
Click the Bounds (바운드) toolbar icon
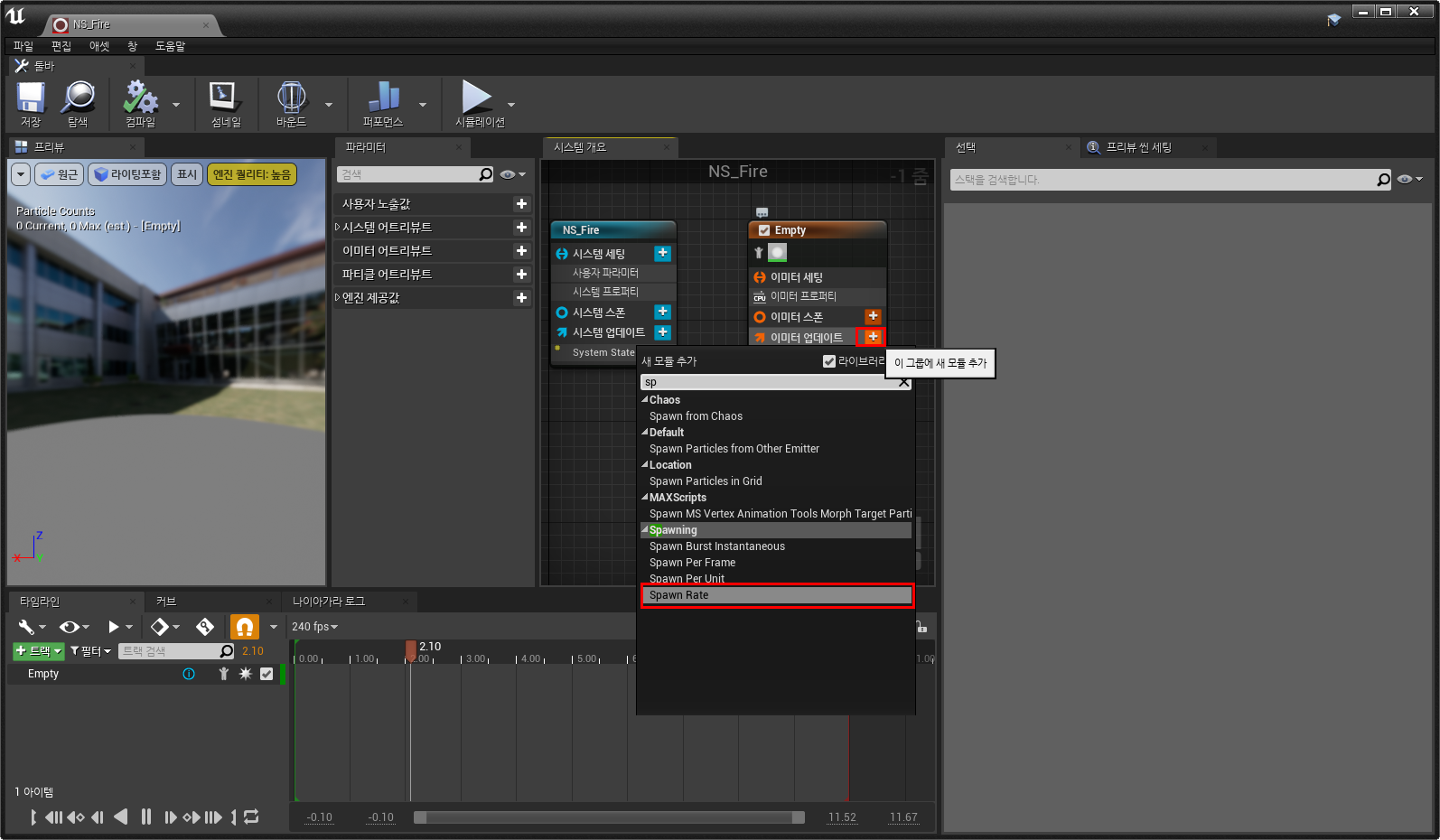[291, 104]
